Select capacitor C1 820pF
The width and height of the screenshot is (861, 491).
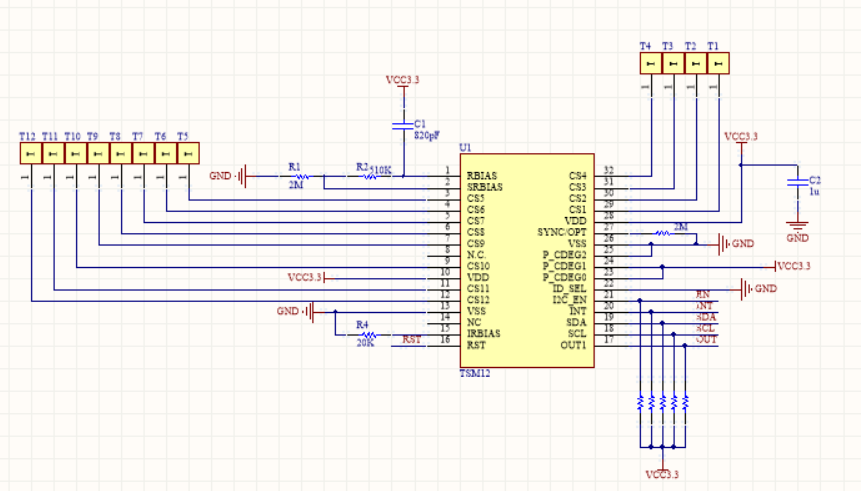[403, 126]
